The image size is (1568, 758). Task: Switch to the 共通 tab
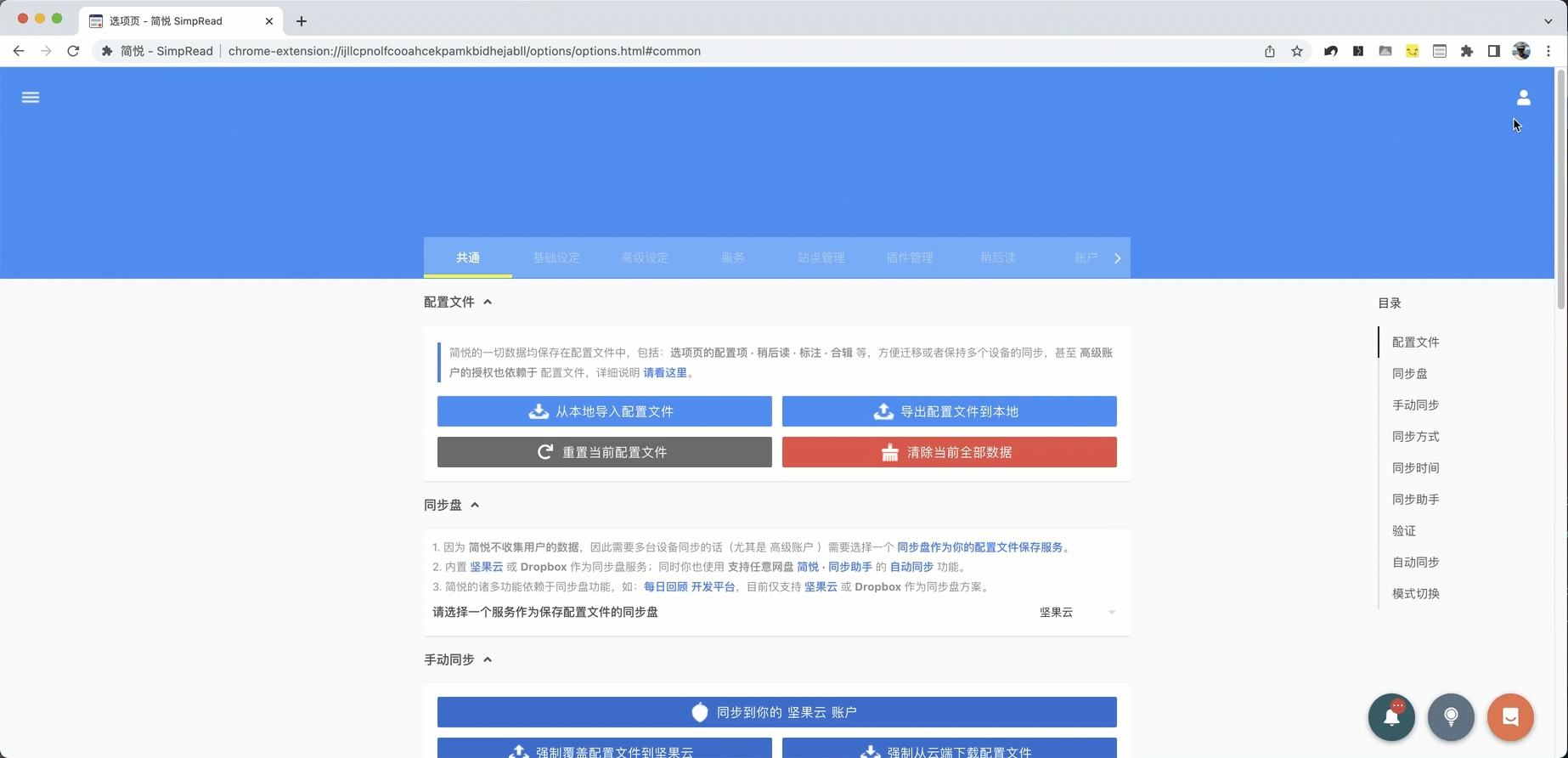[468, 257]
